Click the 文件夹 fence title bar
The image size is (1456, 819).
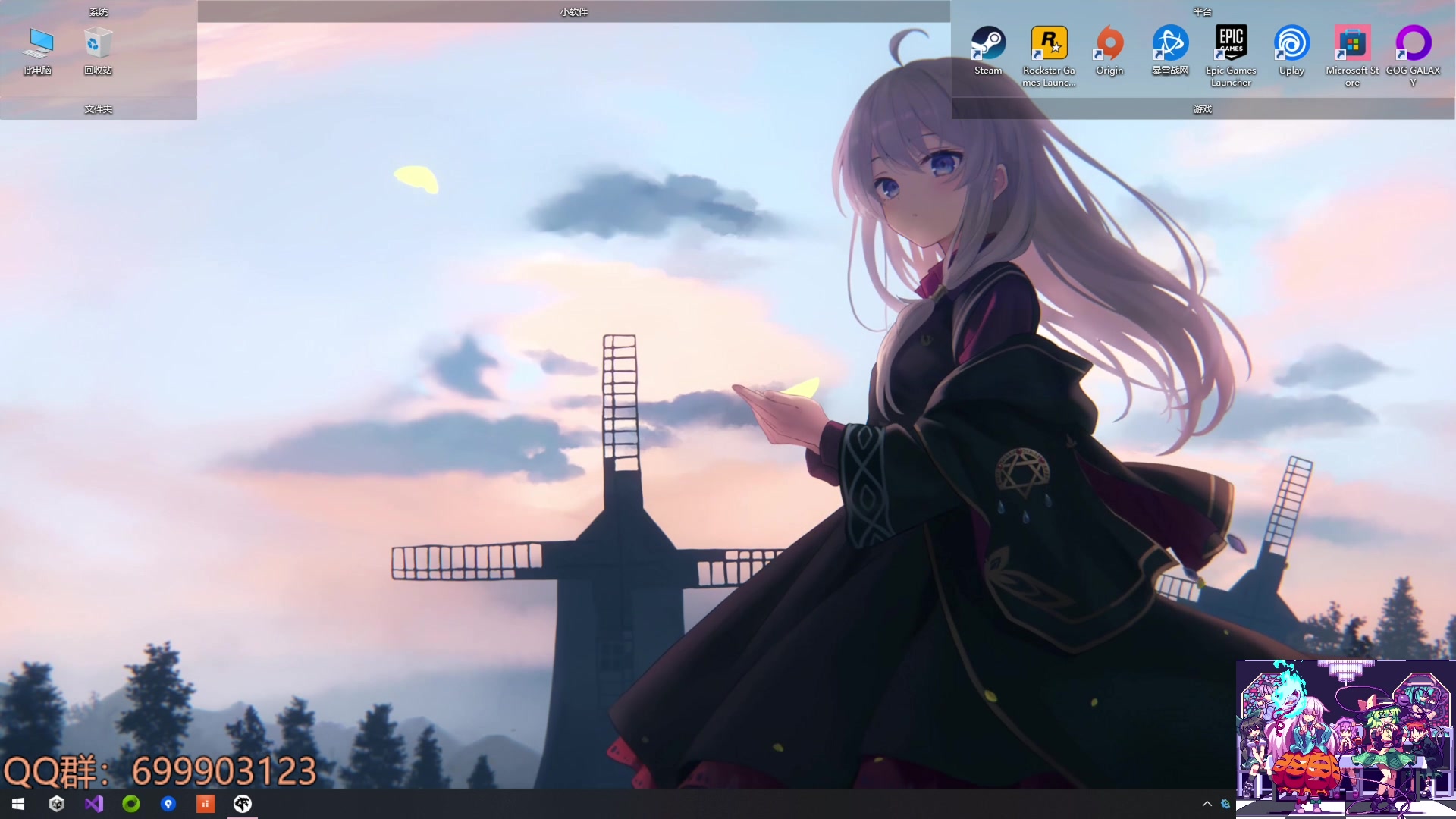99,109
